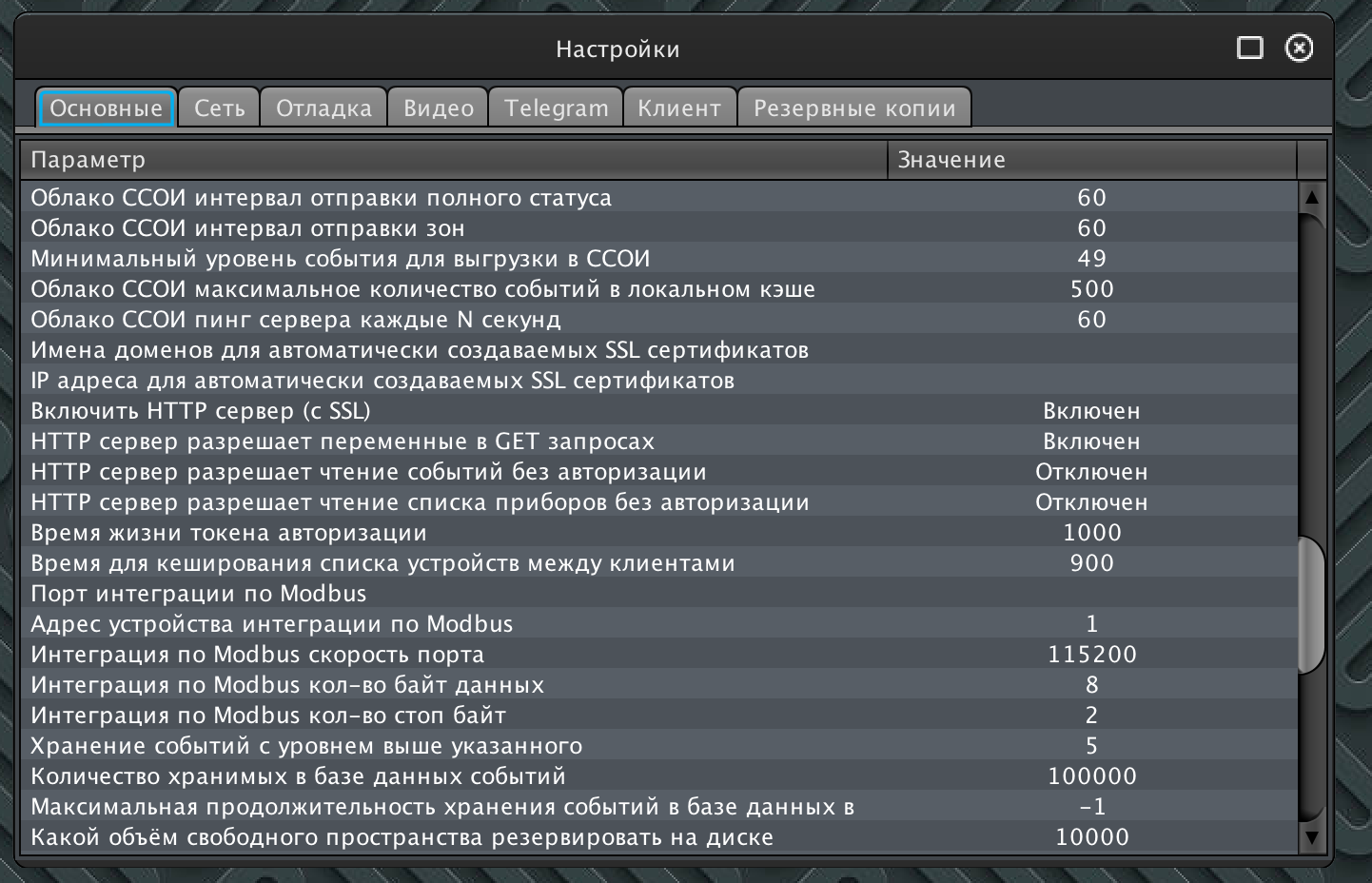
Task: Show the Резервные копии tab
Action: pos(854,108)
